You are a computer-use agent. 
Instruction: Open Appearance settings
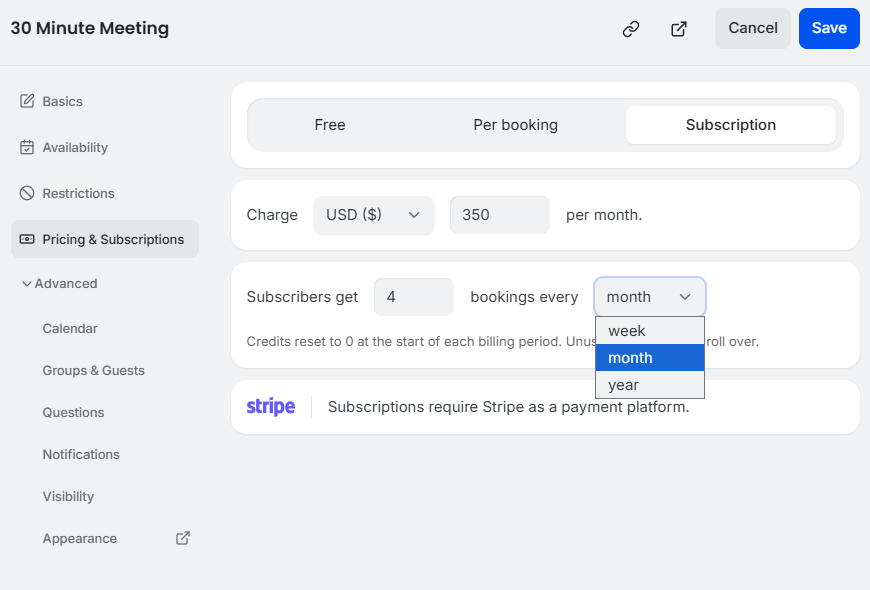click(x=79, y=538)
